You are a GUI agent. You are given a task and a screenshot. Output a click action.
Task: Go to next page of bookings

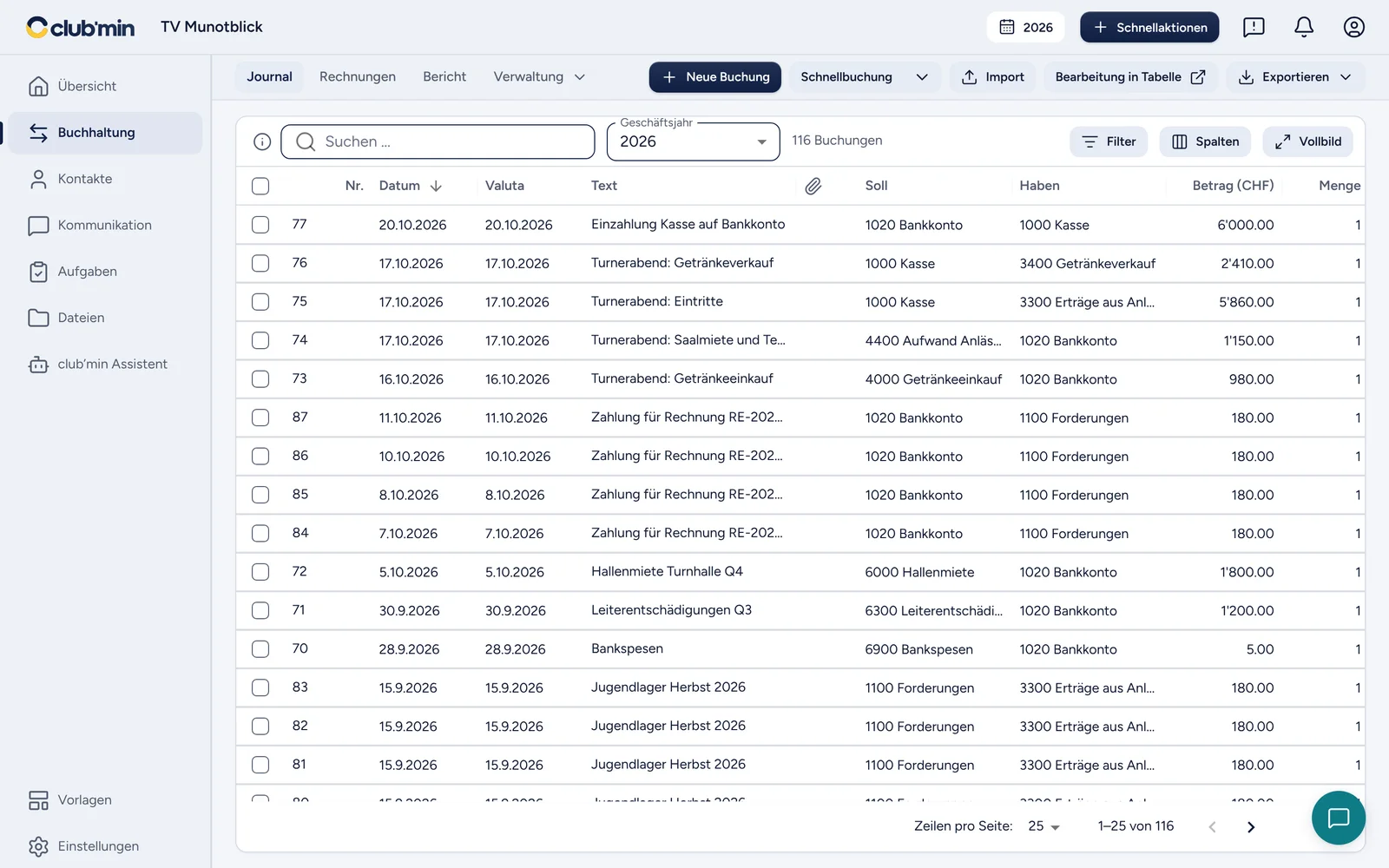click(1251, 826)
